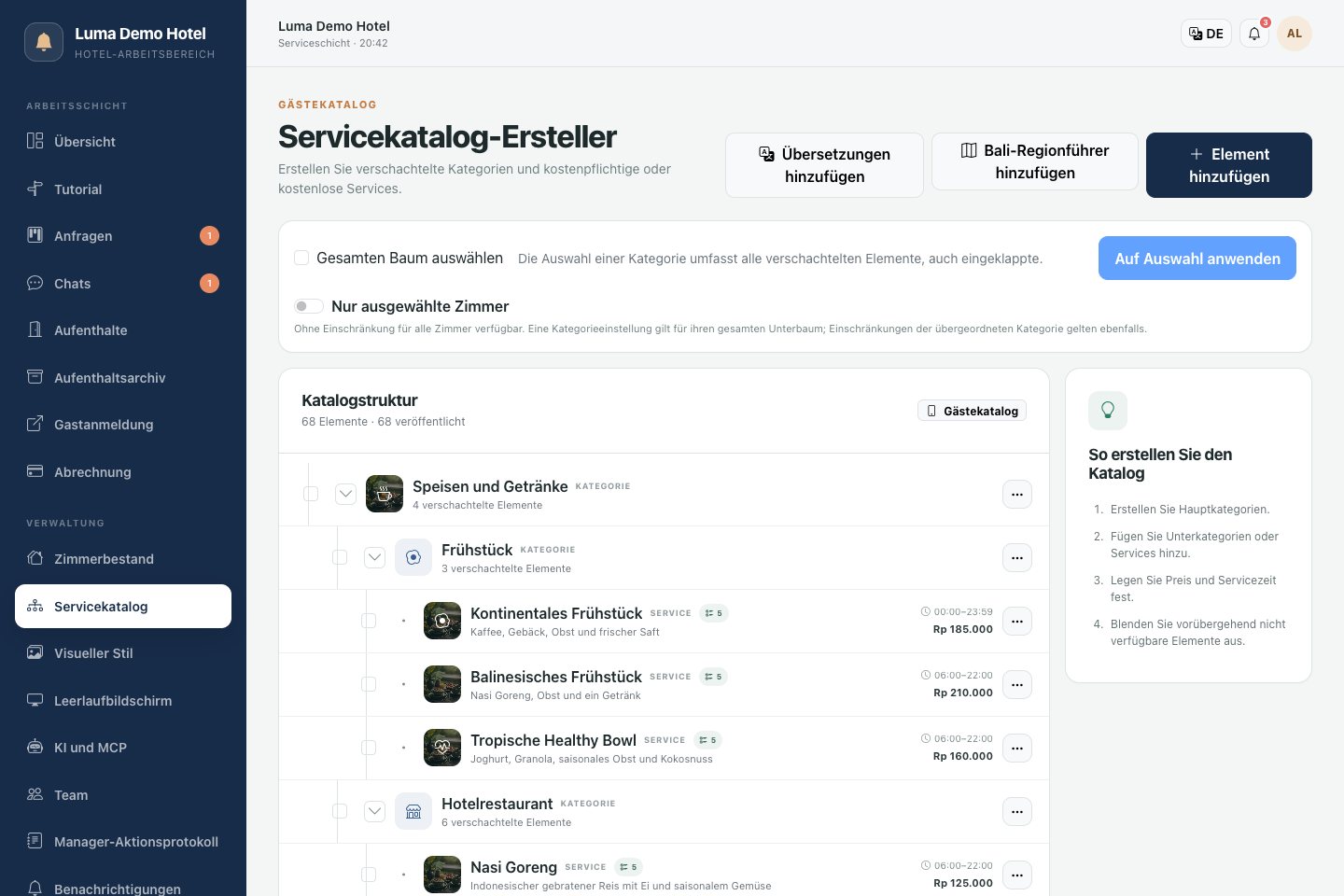1344x896 pixels.
Task: Click Kontinentales Frühstück service image
Action: 442,621
